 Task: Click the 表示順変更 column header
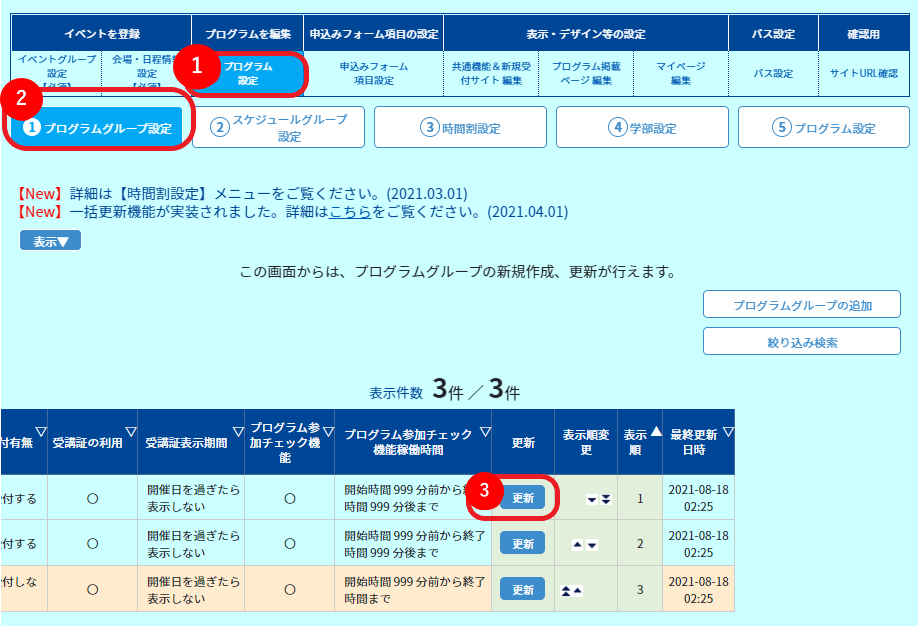[x=586, y=442]
